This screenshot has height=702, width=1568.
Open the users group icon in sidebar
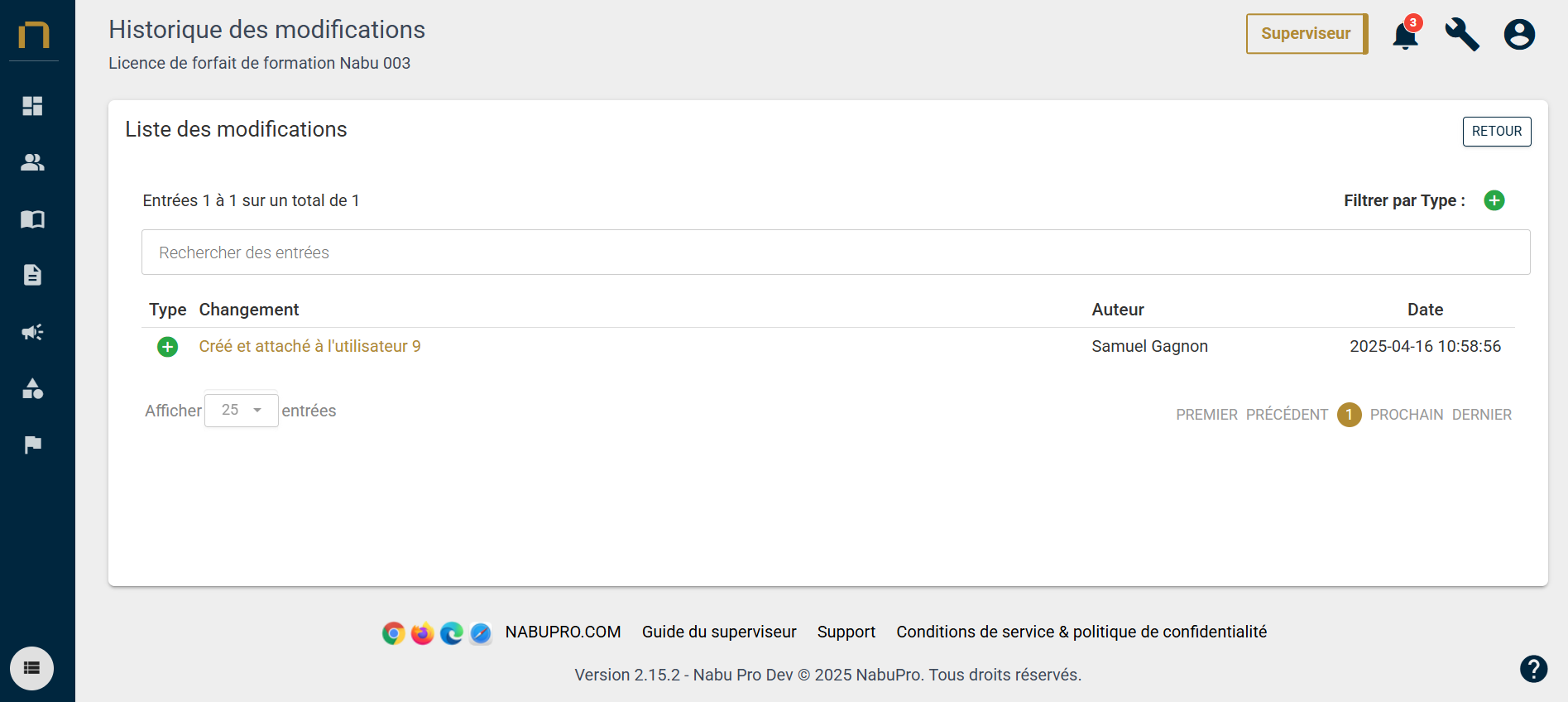pos(32,162)
